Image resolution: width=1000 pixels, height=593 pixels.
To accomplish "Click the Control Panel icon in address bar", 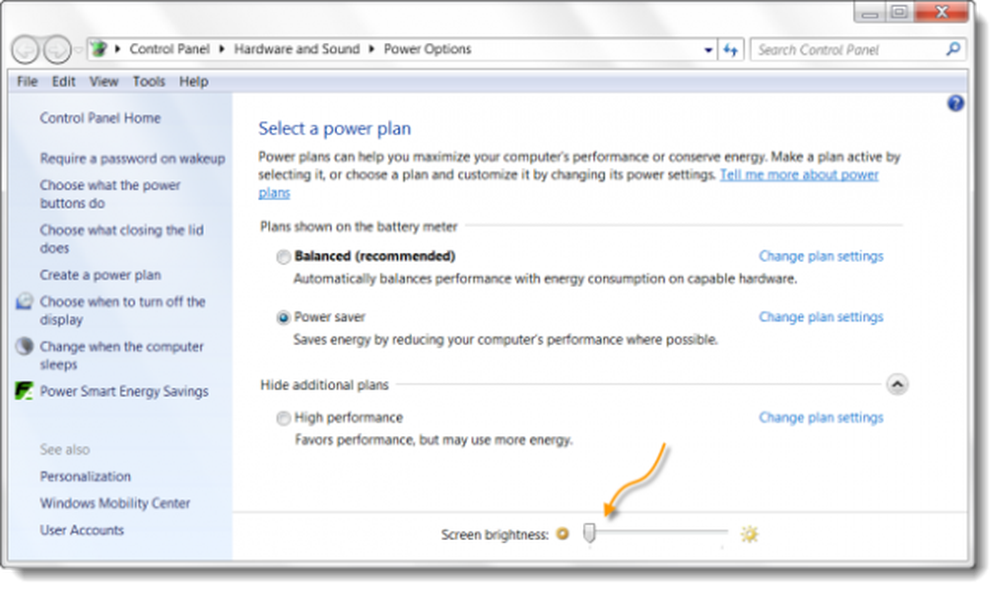I will 98,49.
